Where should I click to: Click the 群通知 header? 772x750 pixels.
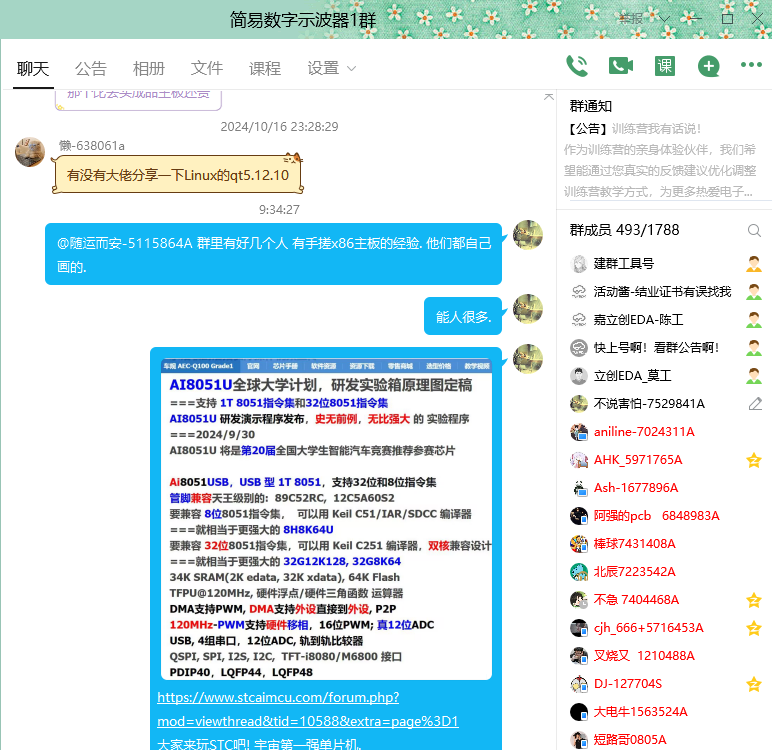tap(591, 106)
